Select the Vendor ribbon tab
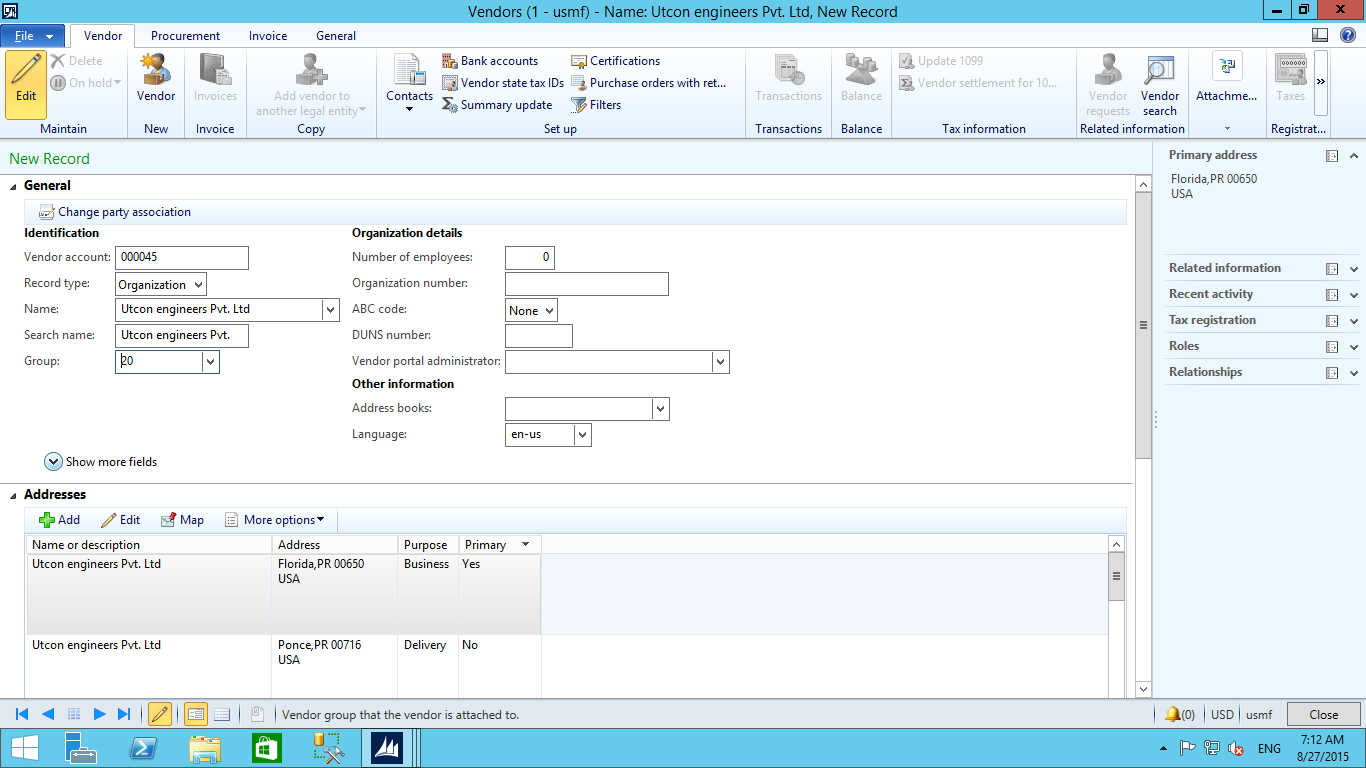Image resolution: width=1366 pixels, height=768 pixels. point(103,36)
